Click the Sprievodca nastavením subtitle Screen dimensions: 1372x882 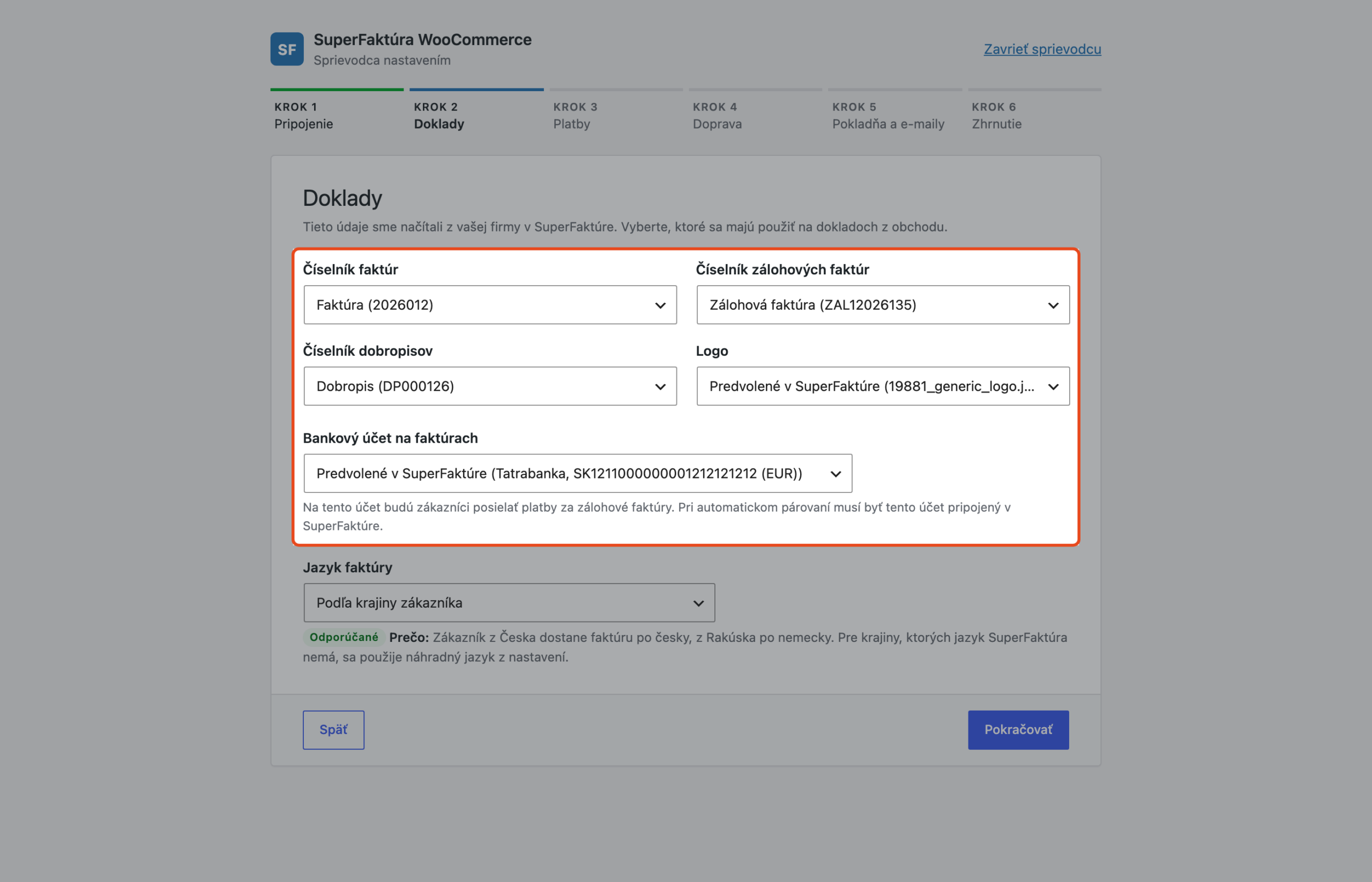pyautogui.click(x=382, y=60)
